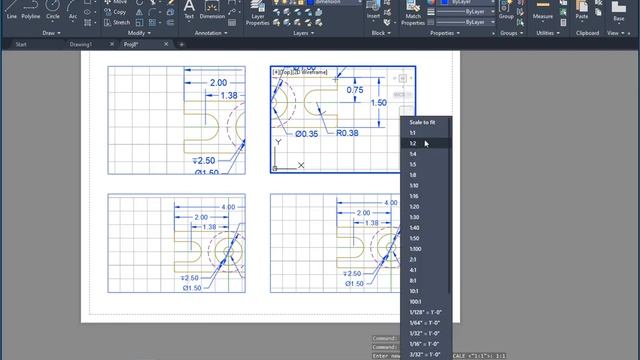Image resolution: width=640 pixels, height=360 pixels.
Task: Close the Drawing1 tab
Action: [x=112, y=44]
